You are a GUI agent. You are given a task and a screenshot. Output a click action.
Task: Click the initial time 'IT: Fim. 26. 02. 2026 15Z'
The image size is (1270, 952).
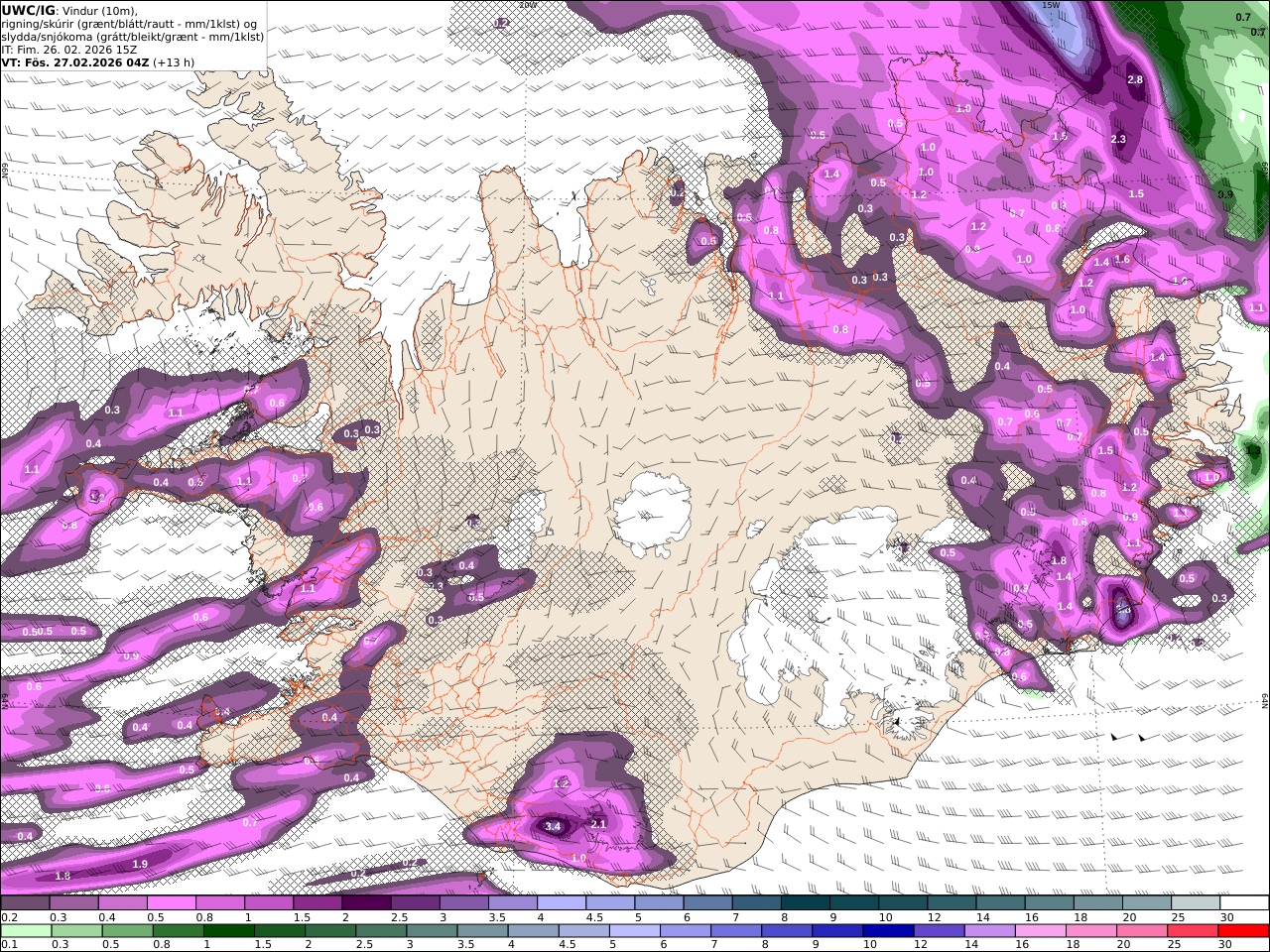pos(68,49)
